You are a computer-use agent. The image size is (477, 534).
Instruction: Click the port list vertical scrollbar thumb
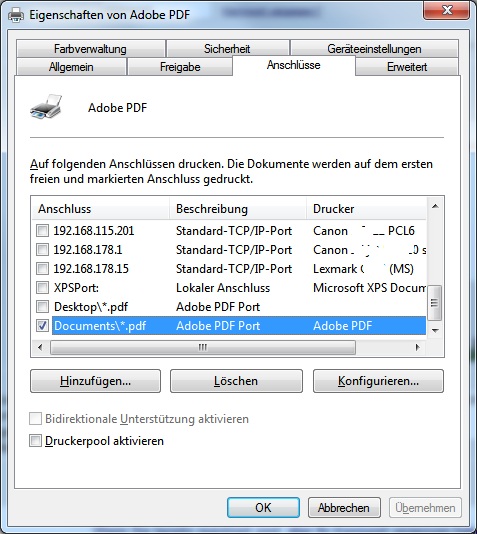point(434,302)
